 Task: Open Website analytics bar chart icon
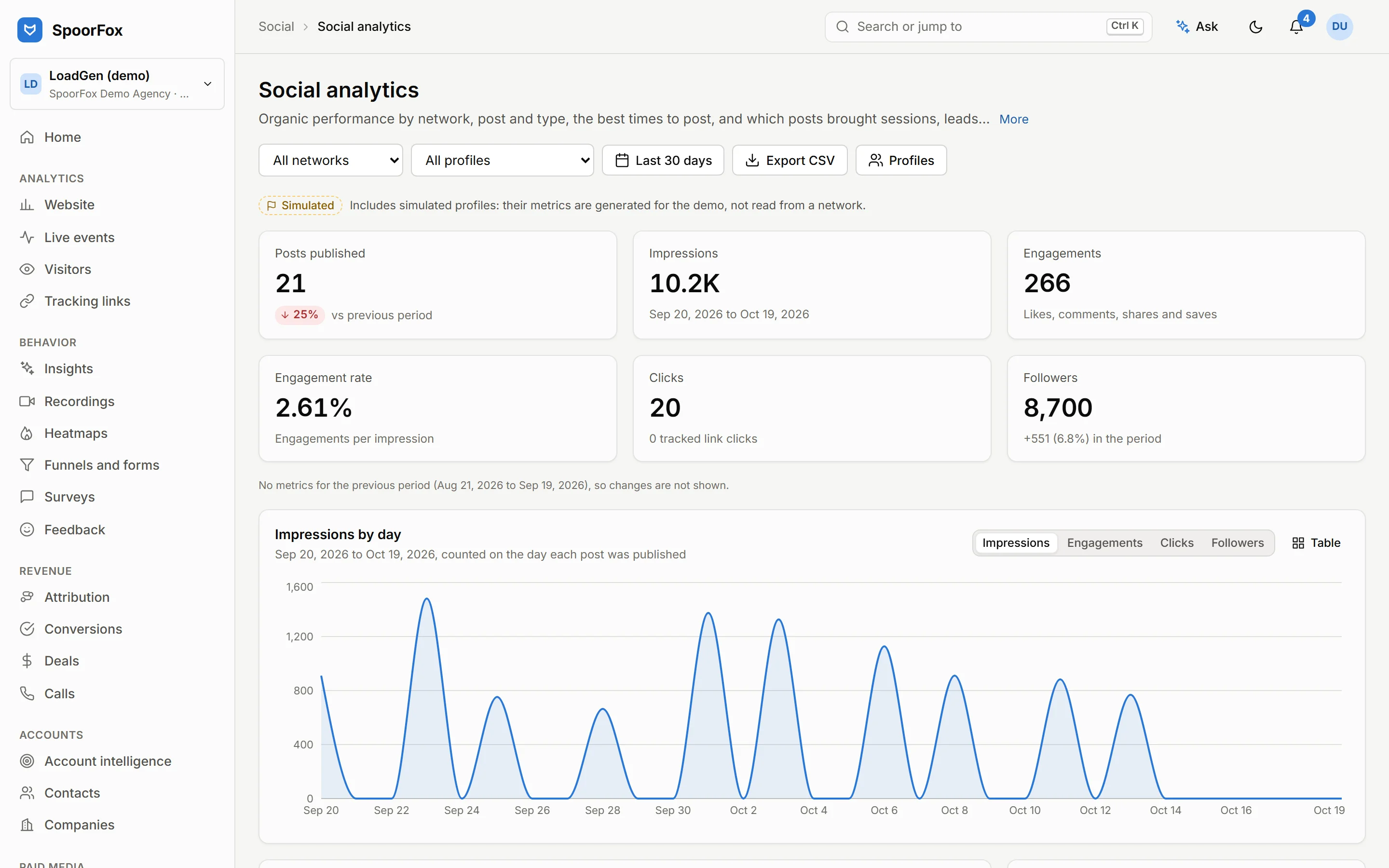pos(27,205)
